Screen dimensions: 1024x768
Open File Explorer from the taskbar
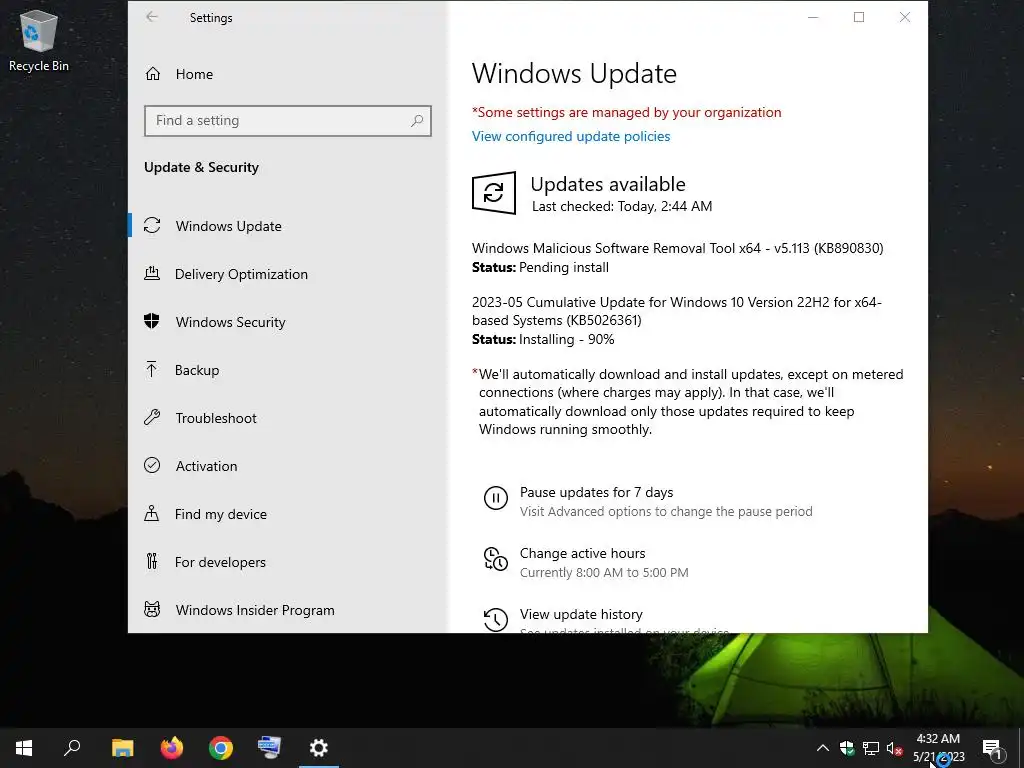(122, 748)
